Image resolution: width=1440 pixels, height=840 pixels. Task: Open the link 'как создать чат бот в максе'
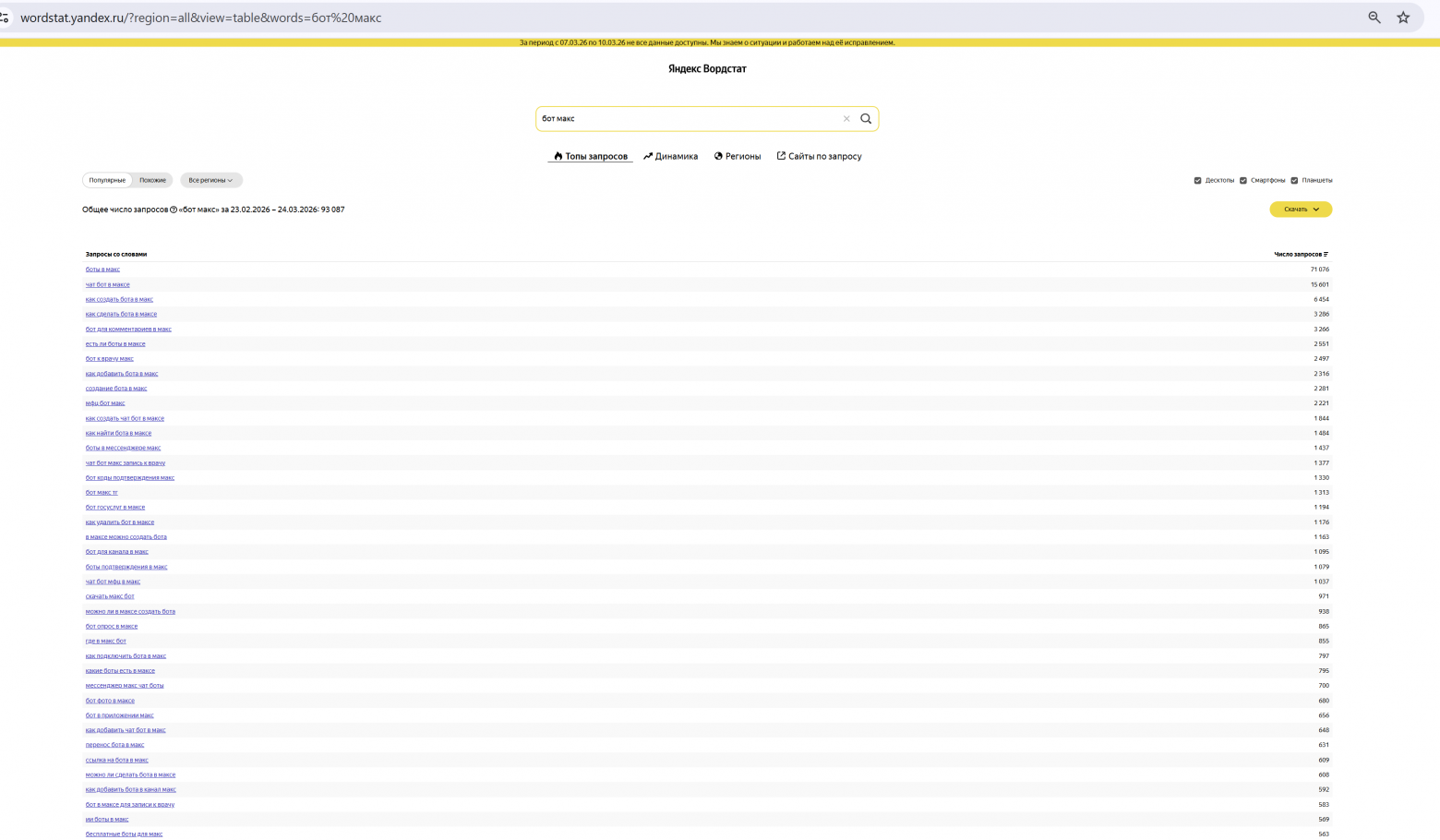click(125, 418)
